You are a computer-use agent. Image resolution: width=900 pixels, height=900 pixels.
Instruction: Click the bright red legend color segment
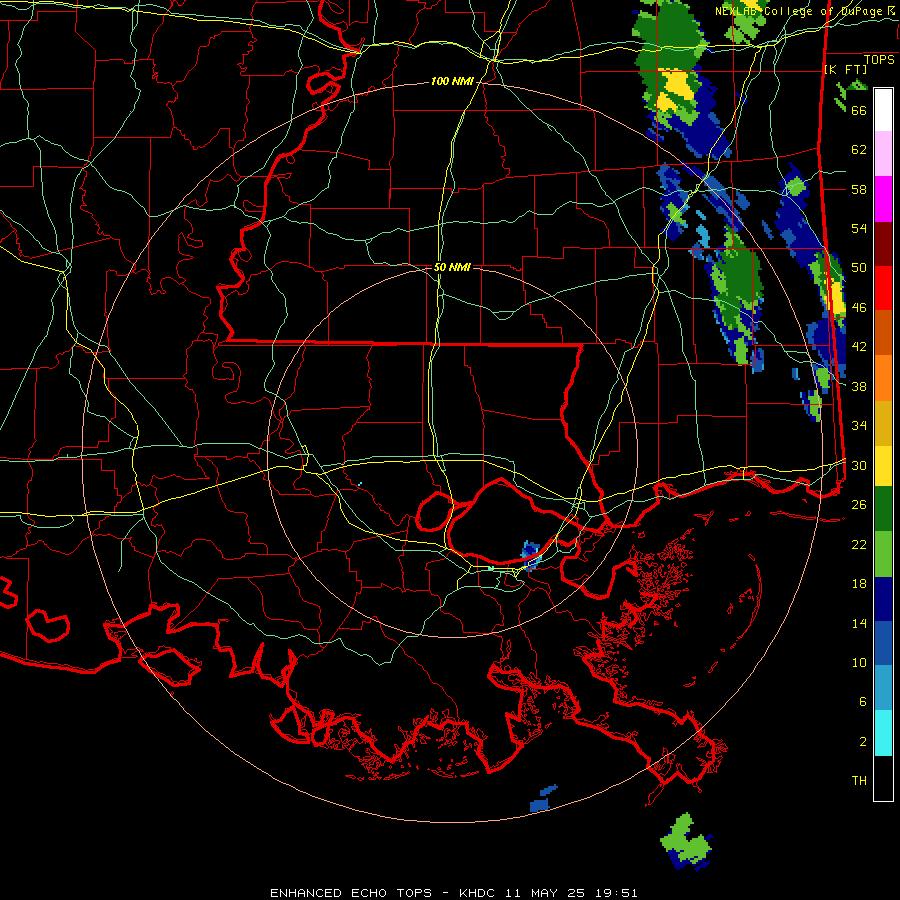click(x=883, y=288)
